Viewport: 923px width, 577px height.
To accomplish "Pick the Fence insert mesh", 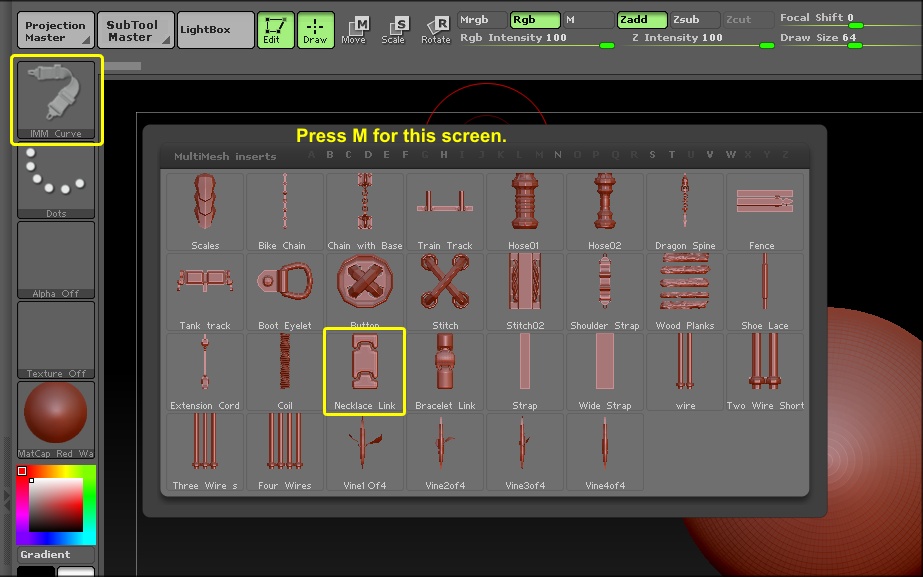I will [x=765, y=212].
